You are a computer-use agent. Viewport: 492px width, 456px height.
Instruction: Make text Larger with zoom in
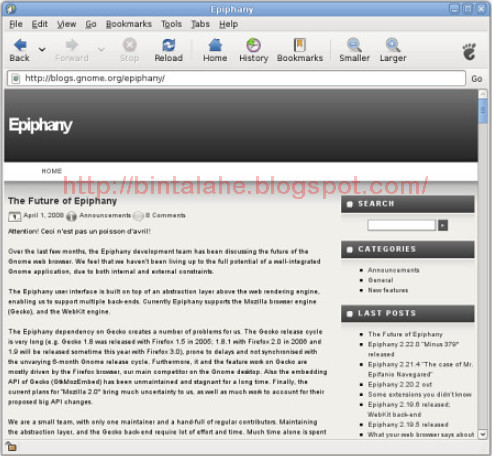click(393, 50)
